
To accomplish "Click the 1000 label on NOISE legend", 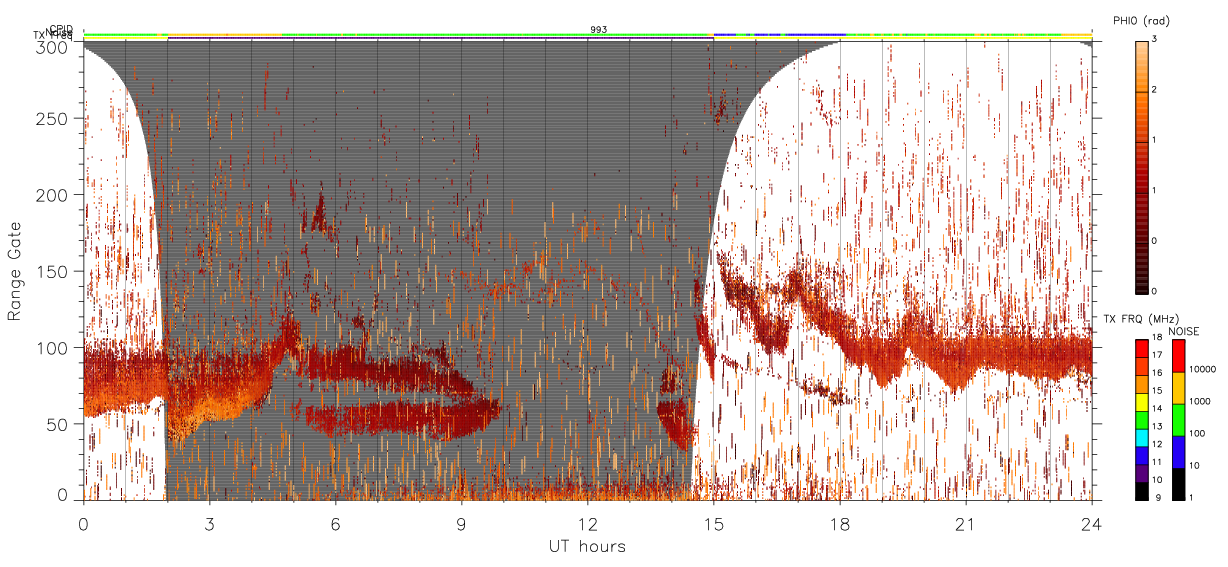I will coord(1200,401).
